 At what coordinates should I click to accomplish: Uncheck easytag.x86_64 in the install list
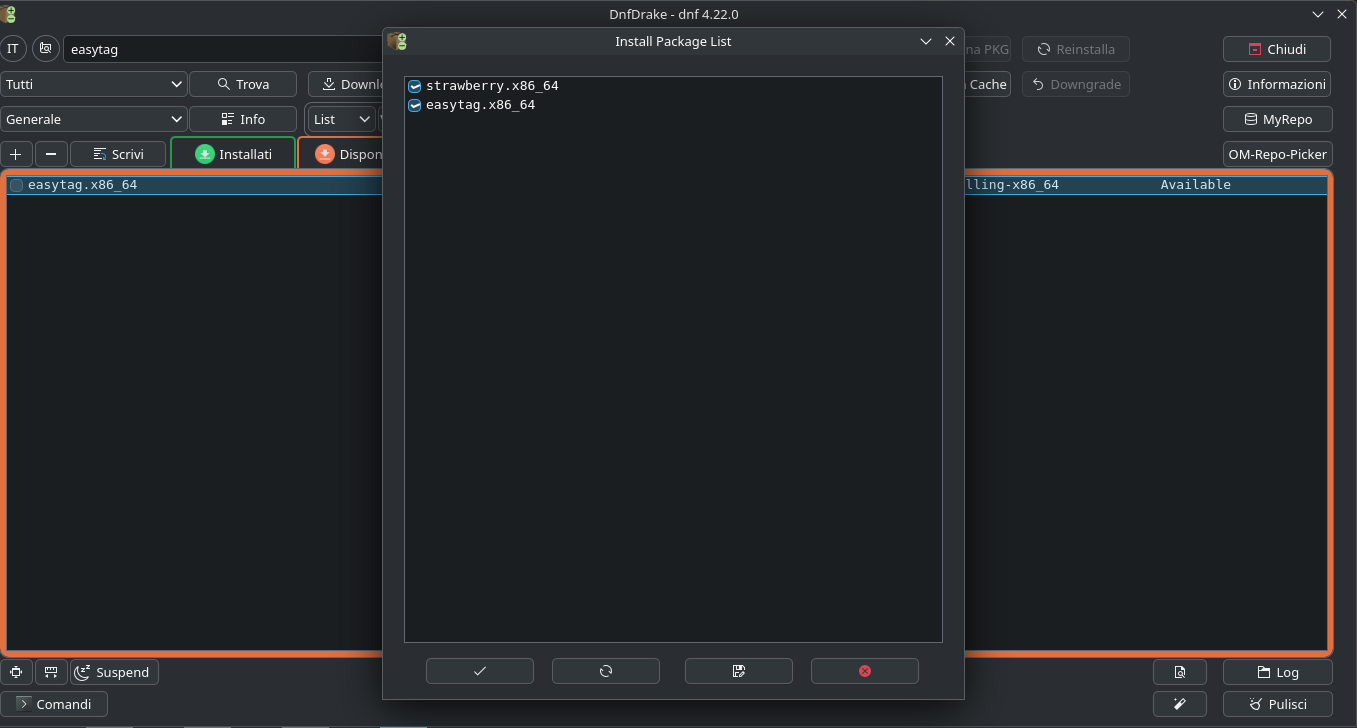tap(415, 105)
